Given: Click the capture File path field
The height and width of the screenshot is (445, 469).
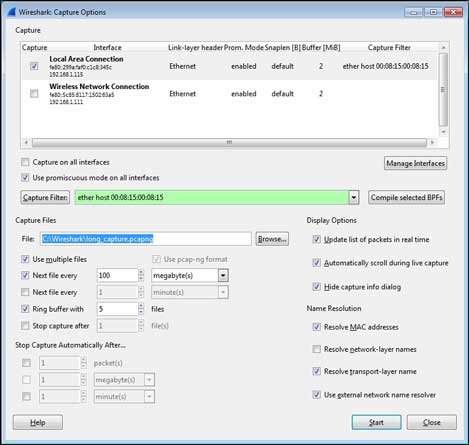Looking at the screenshot, I should tap(146, 239).
